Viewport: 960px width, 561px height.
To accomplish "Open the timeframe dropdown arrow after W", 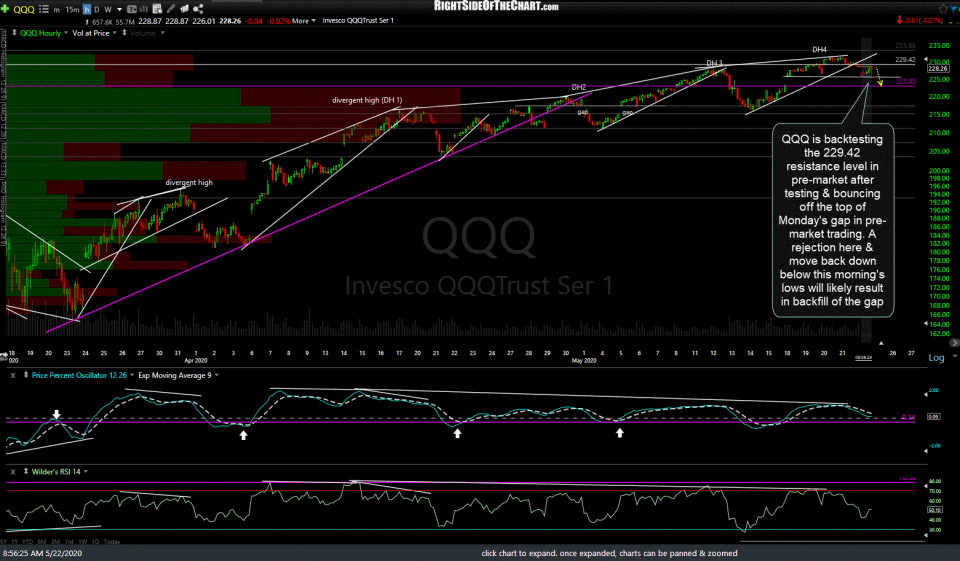I will [x=119, y=9].
